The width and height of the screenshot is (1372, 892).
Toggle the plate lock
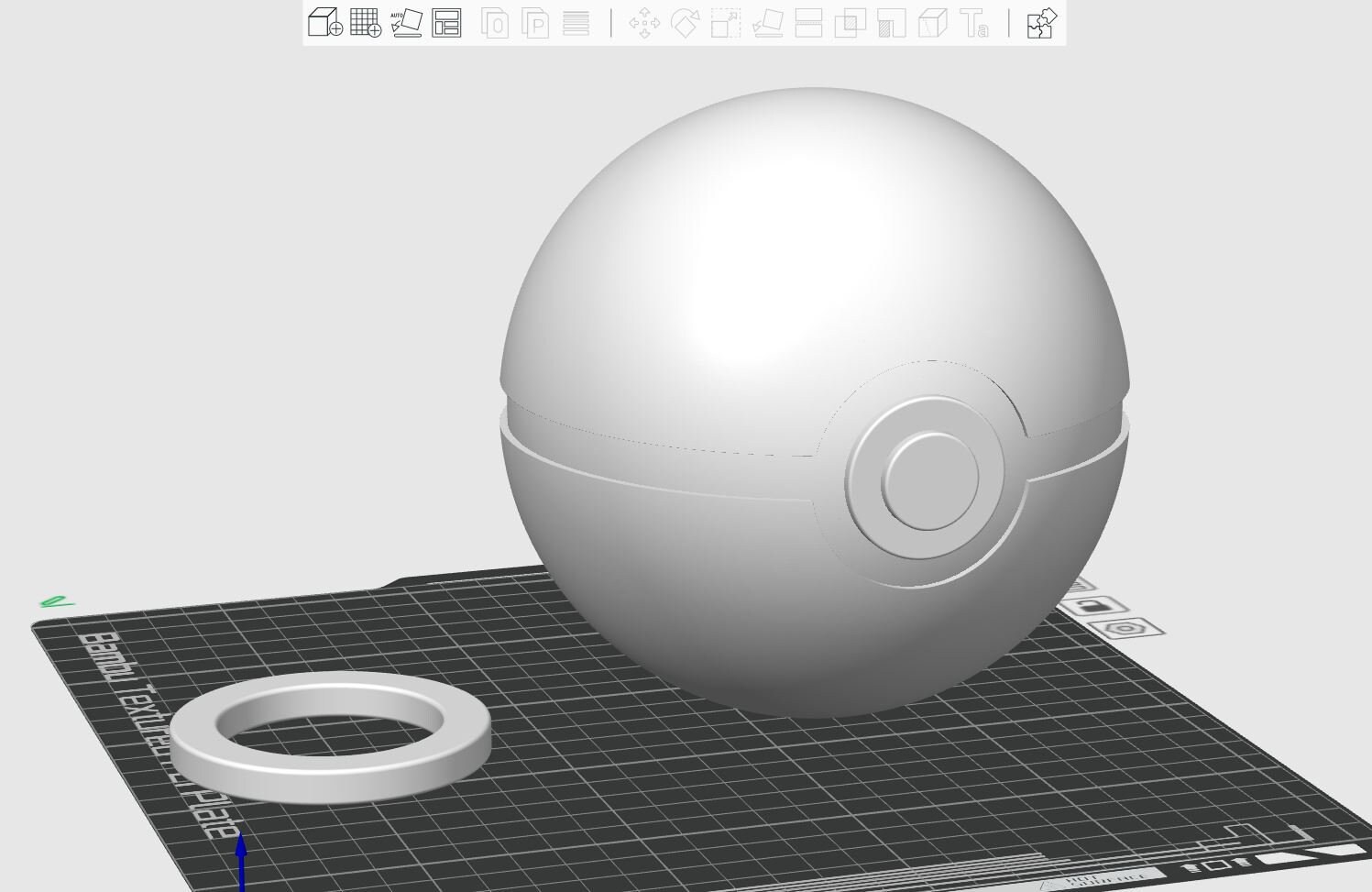tap(1096, 606)
